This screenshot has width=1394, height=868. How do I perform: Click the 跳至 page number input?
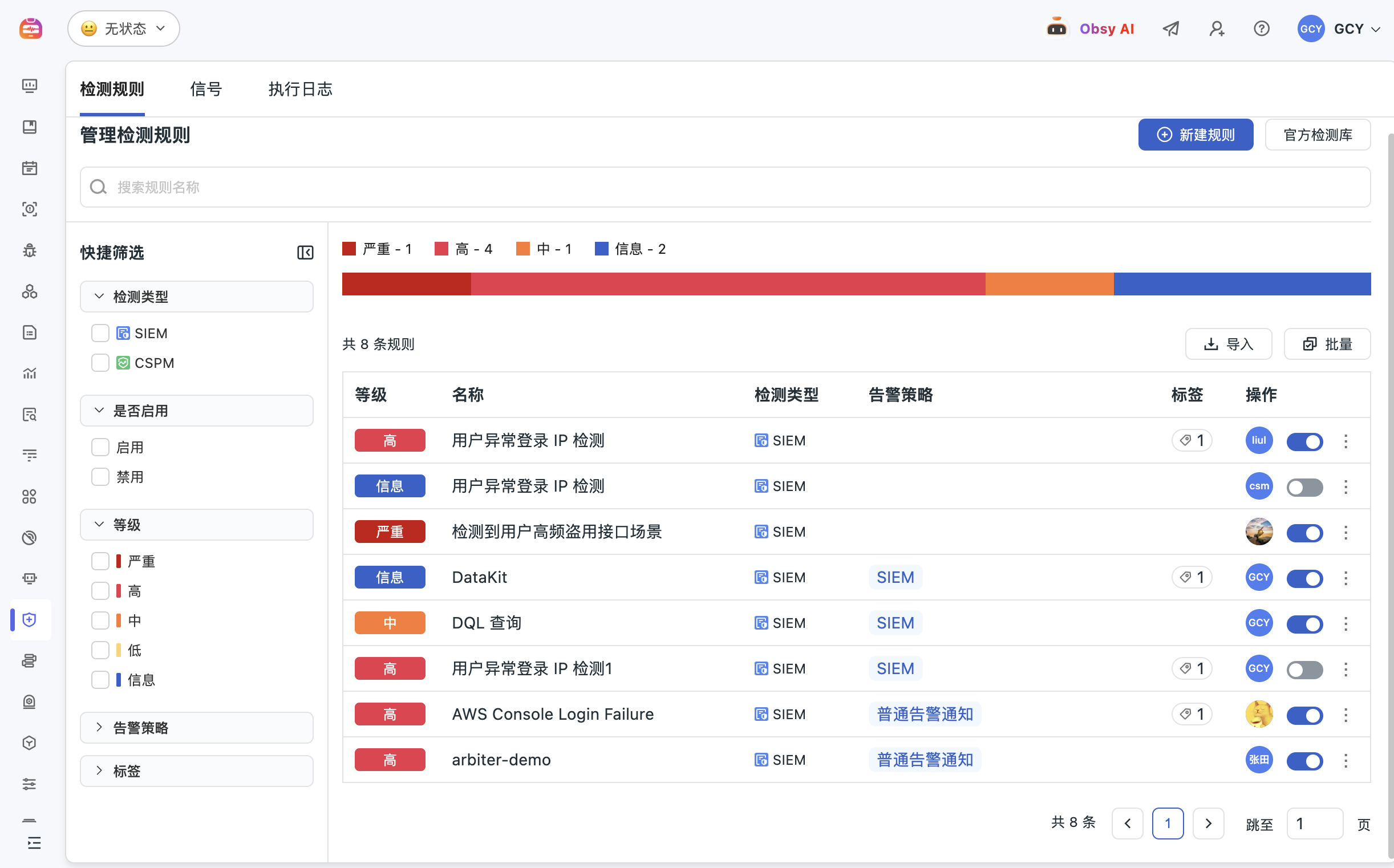(1314, 823)
